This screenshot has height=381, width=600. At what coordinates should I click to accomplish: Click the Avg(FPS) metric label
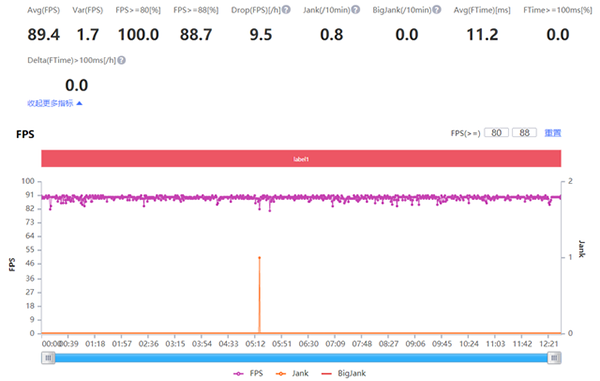click(44, 10)
